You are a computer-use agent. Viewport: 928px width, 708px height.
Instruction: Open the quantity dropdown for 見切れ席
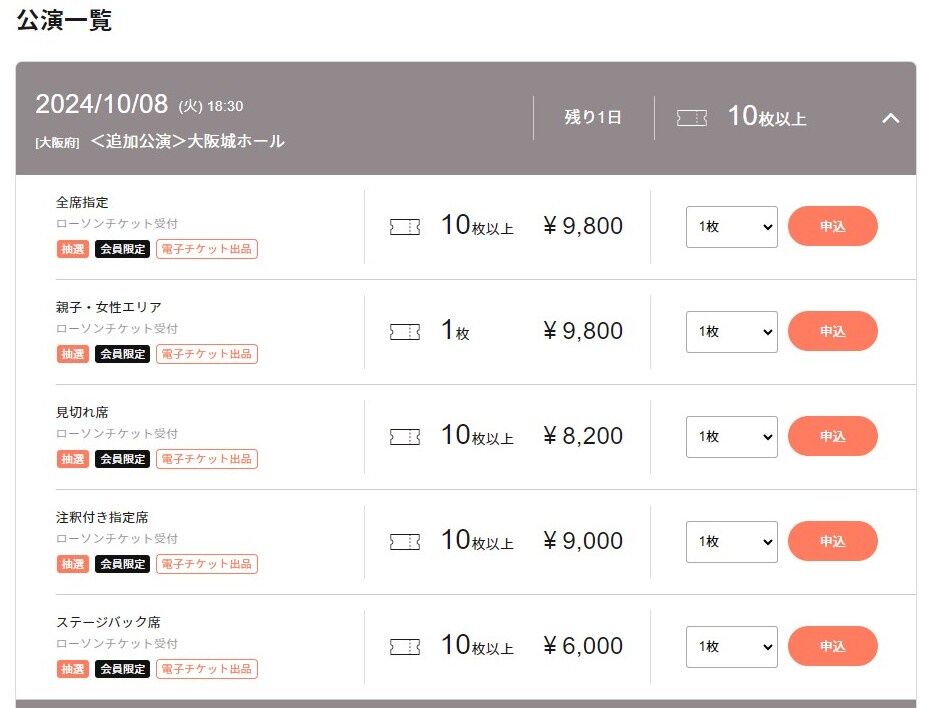pyautogui.click(x=731, y=437)
